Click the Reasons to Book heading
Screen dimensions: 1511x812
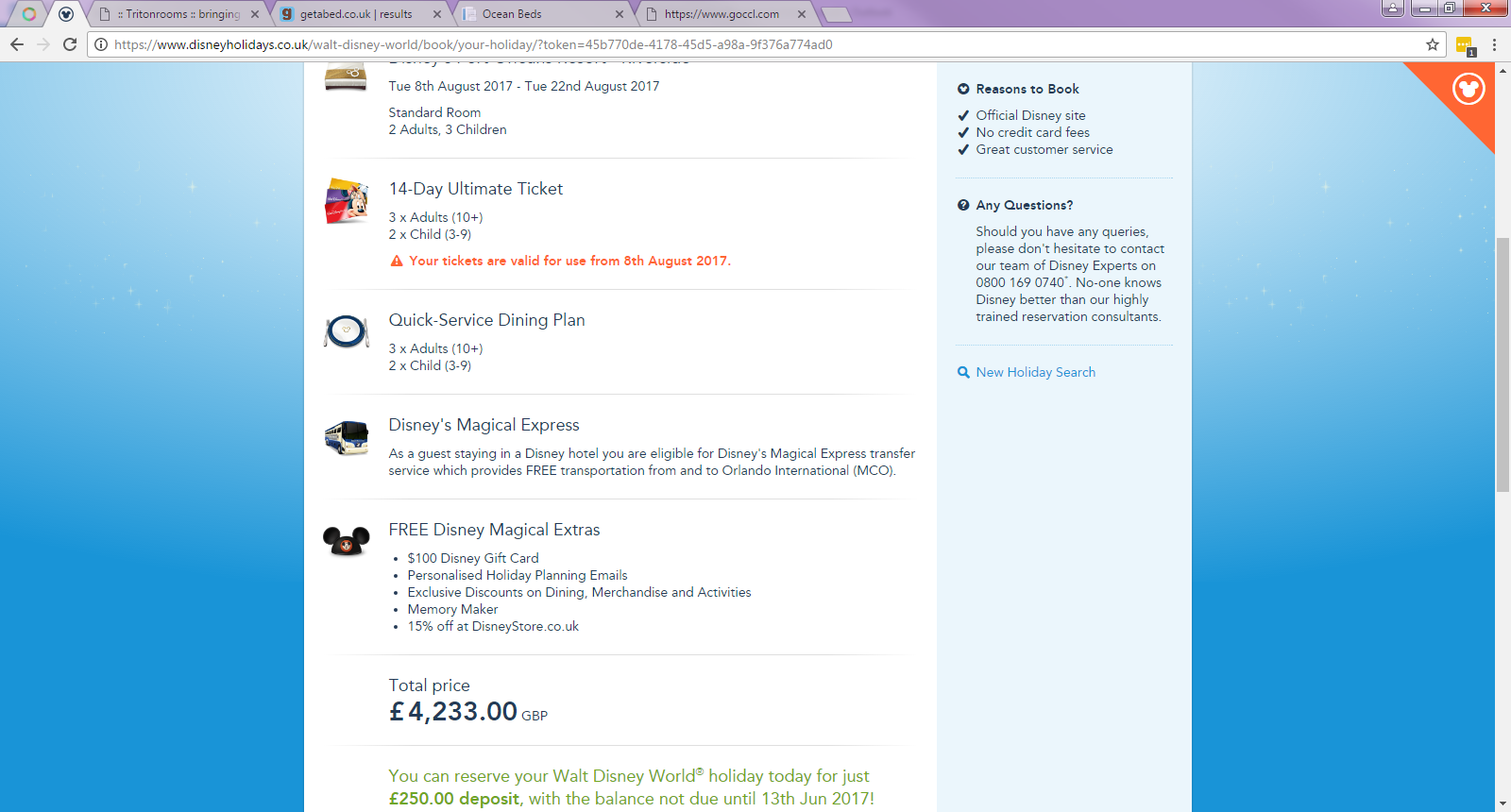[x=1027, y=89]
